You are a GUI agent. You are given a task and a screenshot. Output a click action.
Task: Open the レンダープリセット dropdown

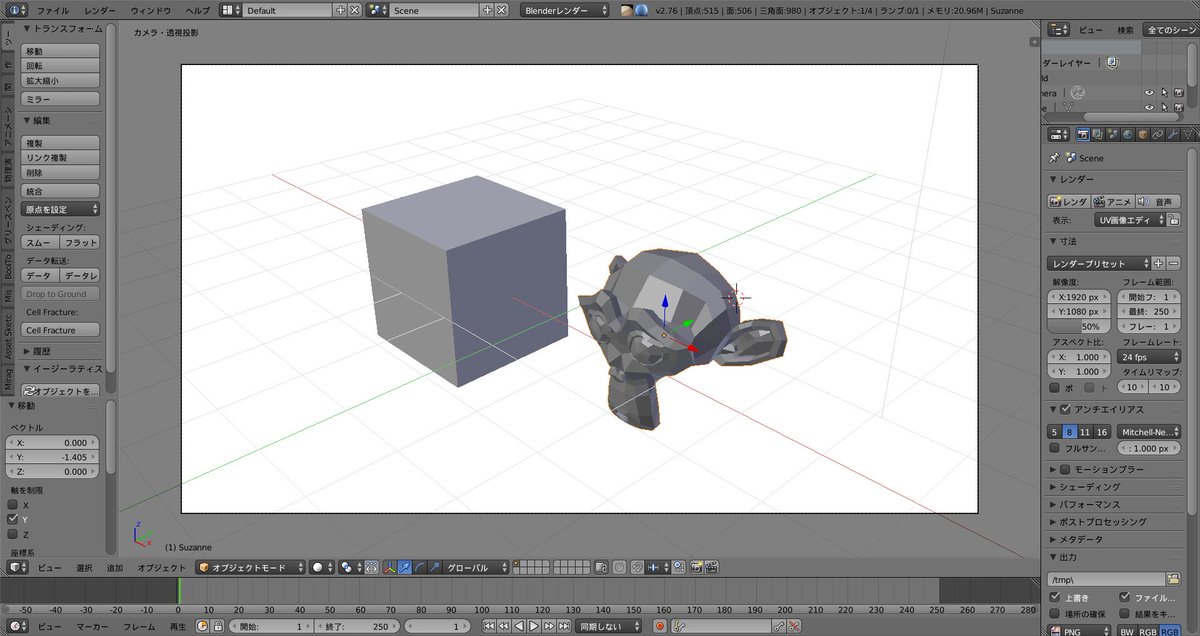tap(1099, 263)
